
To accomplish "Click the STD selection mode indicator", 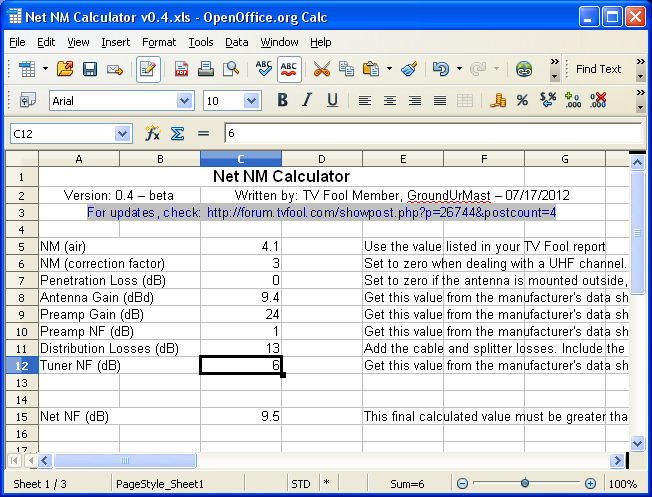I will point(300,484).
